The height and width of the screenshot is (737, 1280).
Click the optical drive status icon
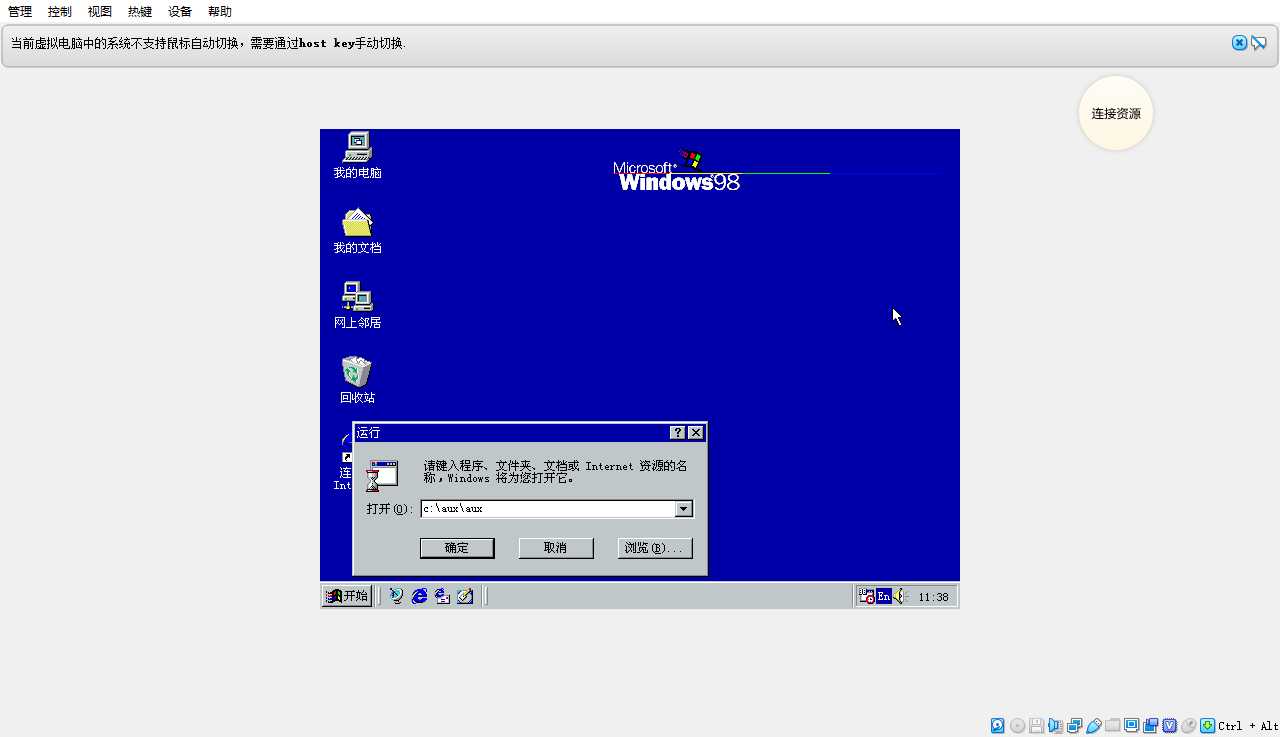point(1017,726)
